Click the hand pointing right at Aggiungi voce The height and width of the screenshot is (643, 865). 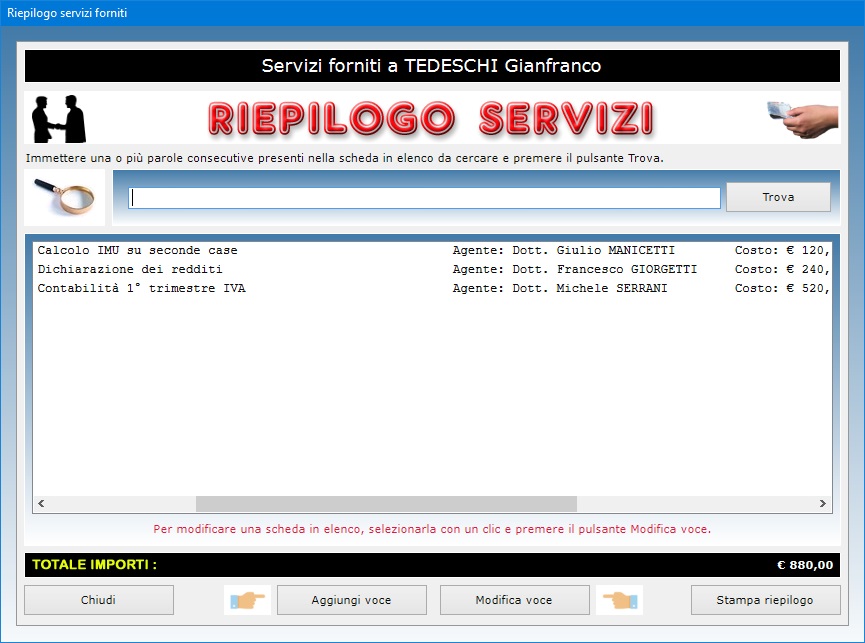pyautogui.click(x=247, y=600)
